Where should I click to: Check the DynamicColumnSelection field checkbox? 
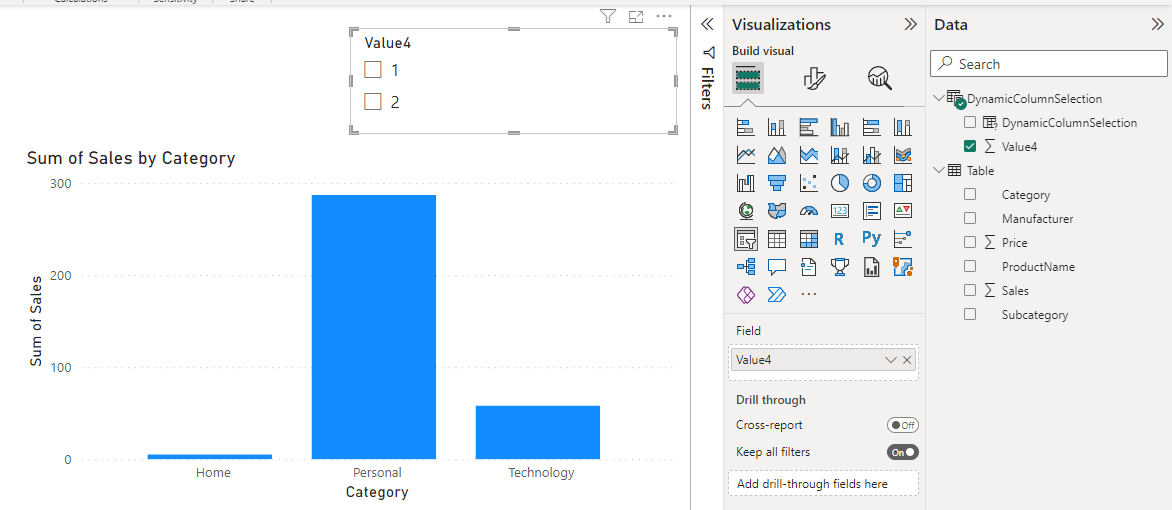(970, 122)
